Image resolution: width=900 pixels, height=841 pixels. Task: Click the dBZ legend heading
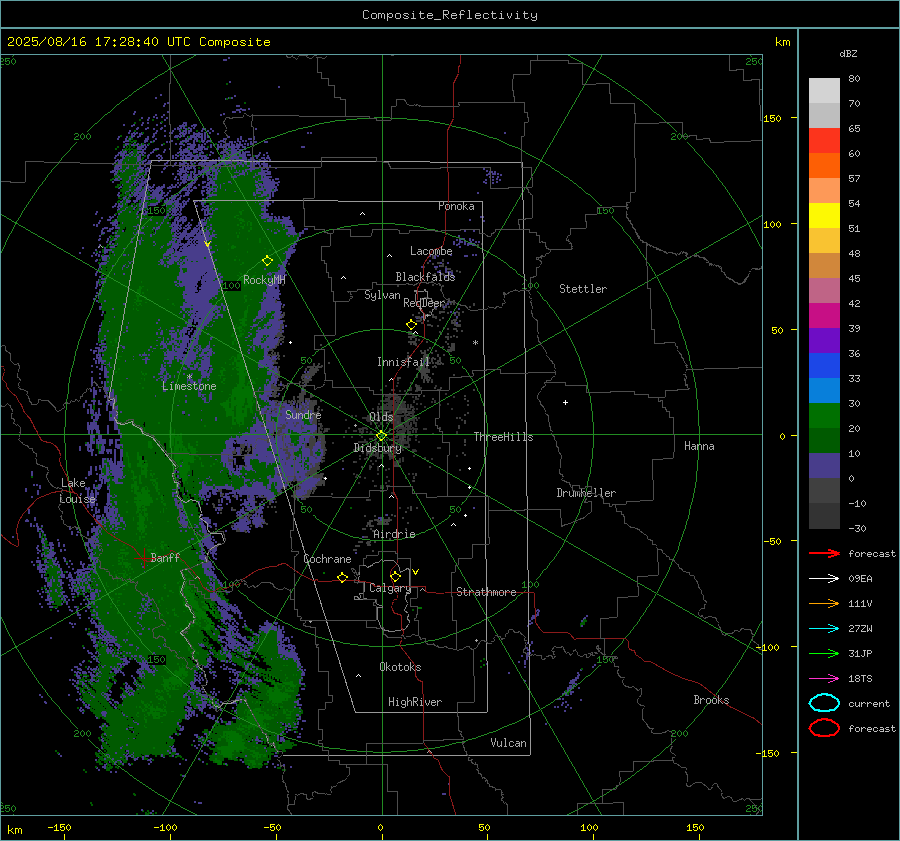848,53
